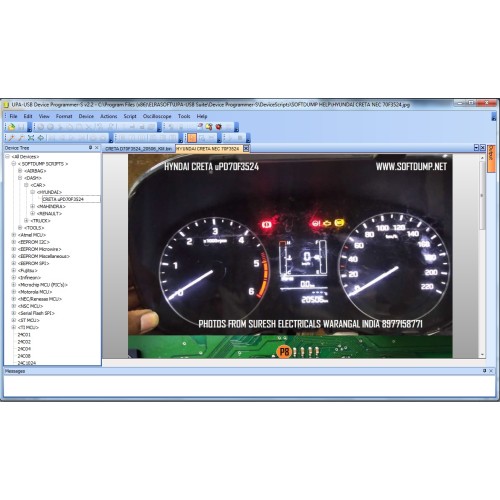Collapse the SOFTDUMP SCRIPTS node
Viewport: 500px width, 500px height.
[14, 164]
